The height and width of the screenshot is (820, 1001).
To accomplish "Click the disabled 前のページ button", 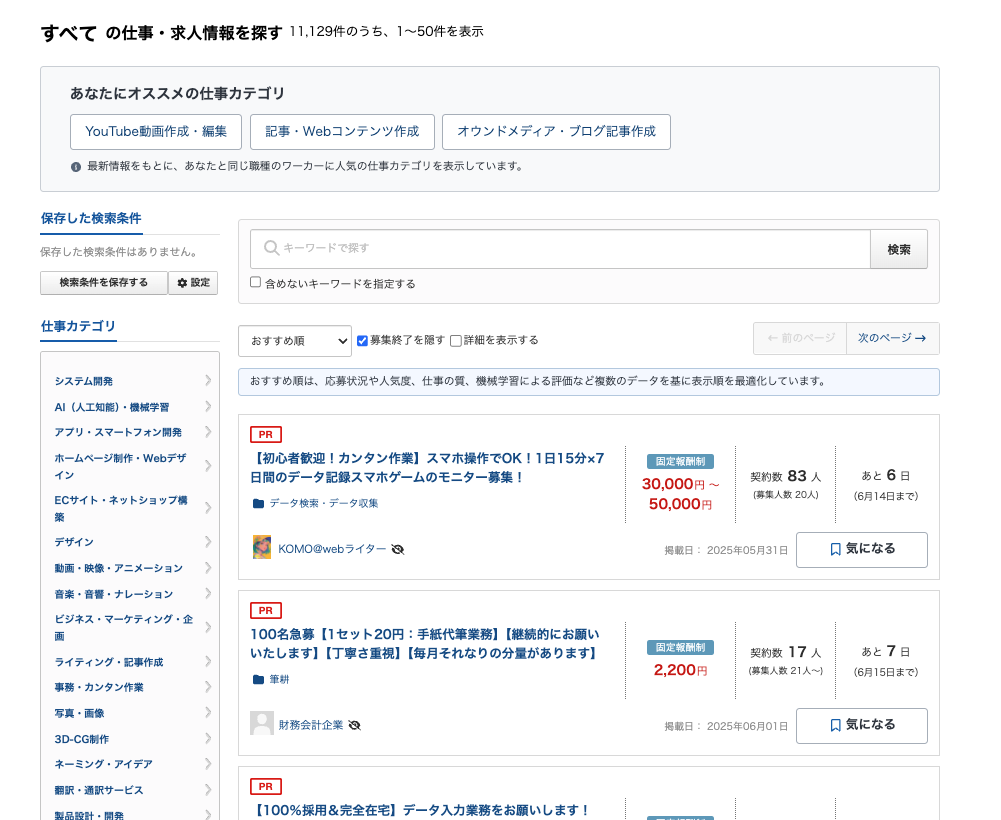I will [x=800, y=338].
